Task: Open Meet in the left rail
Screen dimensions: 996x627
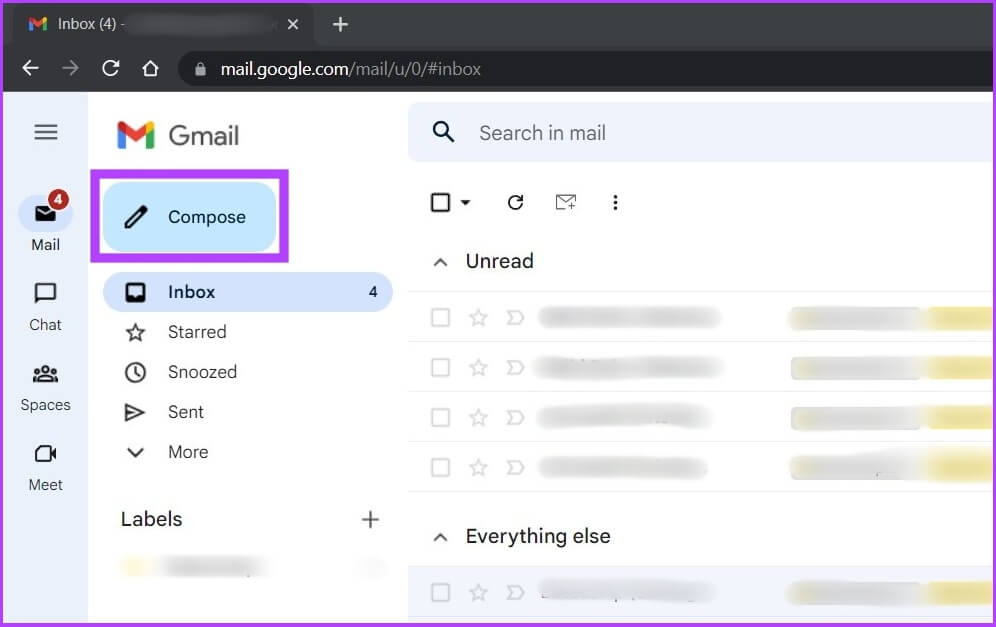Action: [45, 468]
